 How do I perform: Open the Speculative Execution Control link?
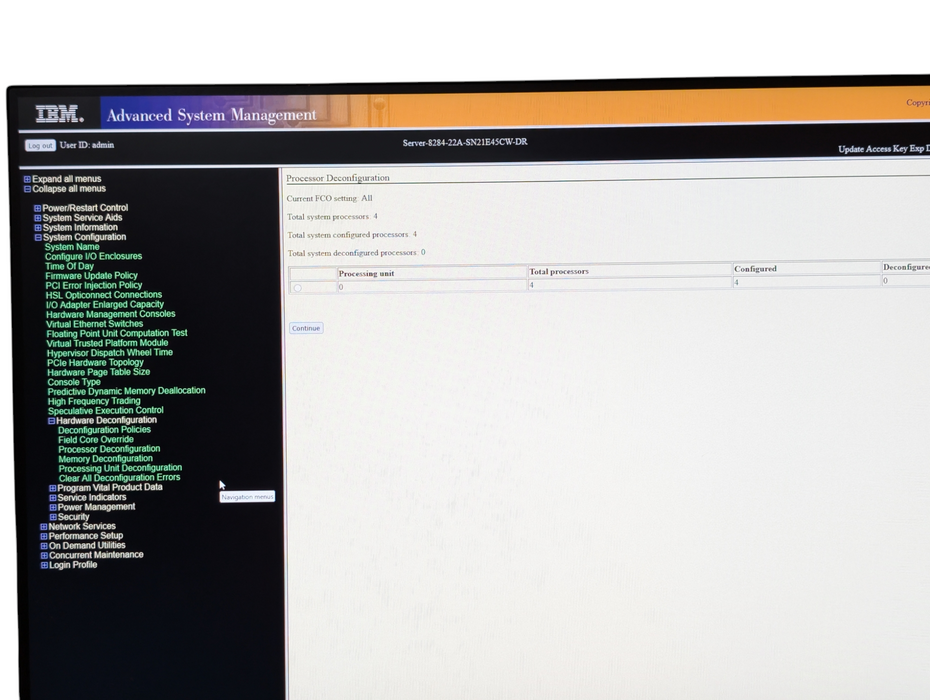[x=106, y=411]
